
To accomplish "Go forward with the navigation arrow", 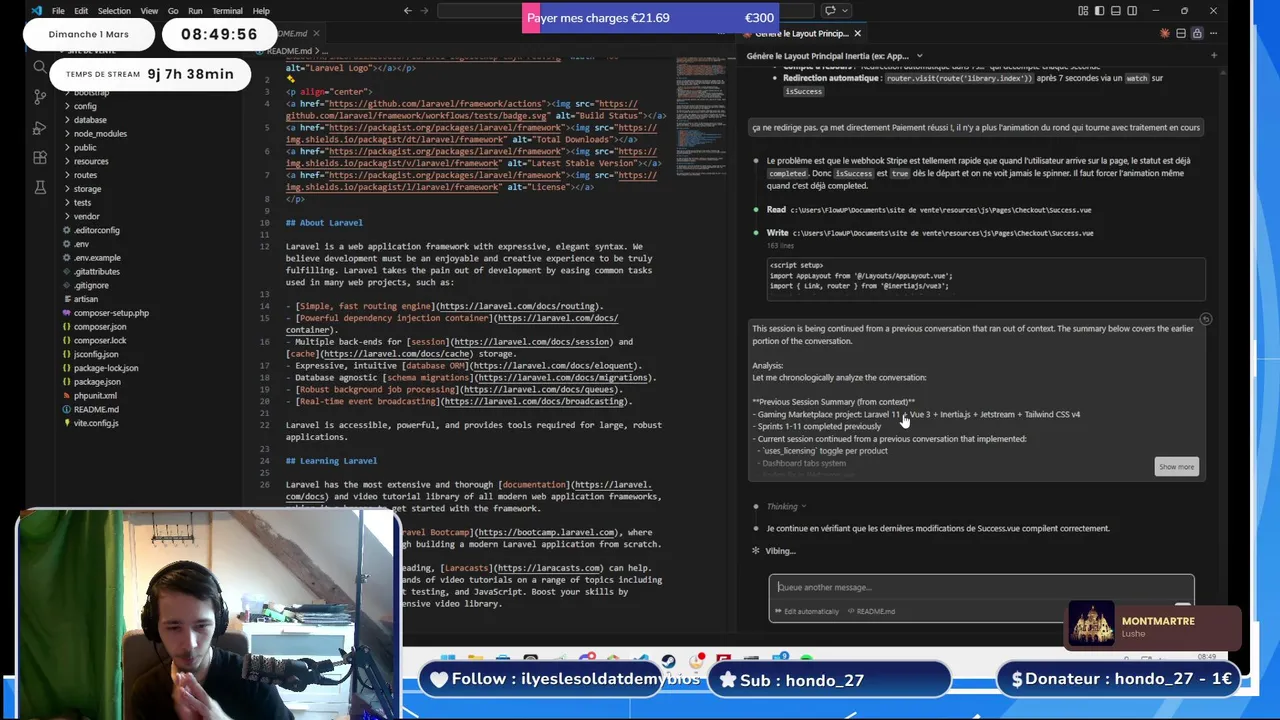I will point(424,11).
